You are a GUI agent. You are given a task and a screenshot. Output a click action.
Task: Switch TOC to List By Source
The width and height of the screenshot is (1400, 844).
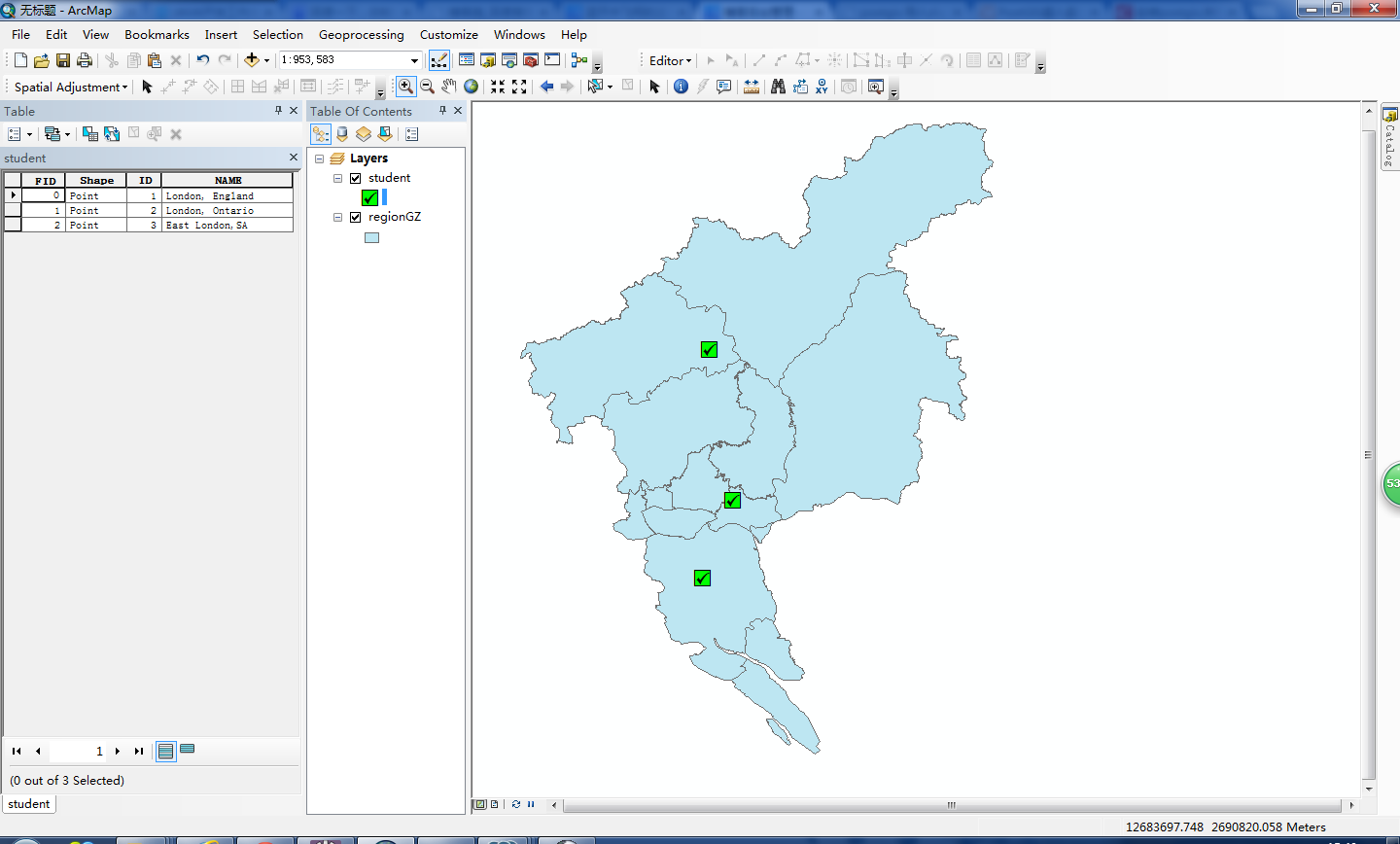pyautogui.click(x=342, y=134)
